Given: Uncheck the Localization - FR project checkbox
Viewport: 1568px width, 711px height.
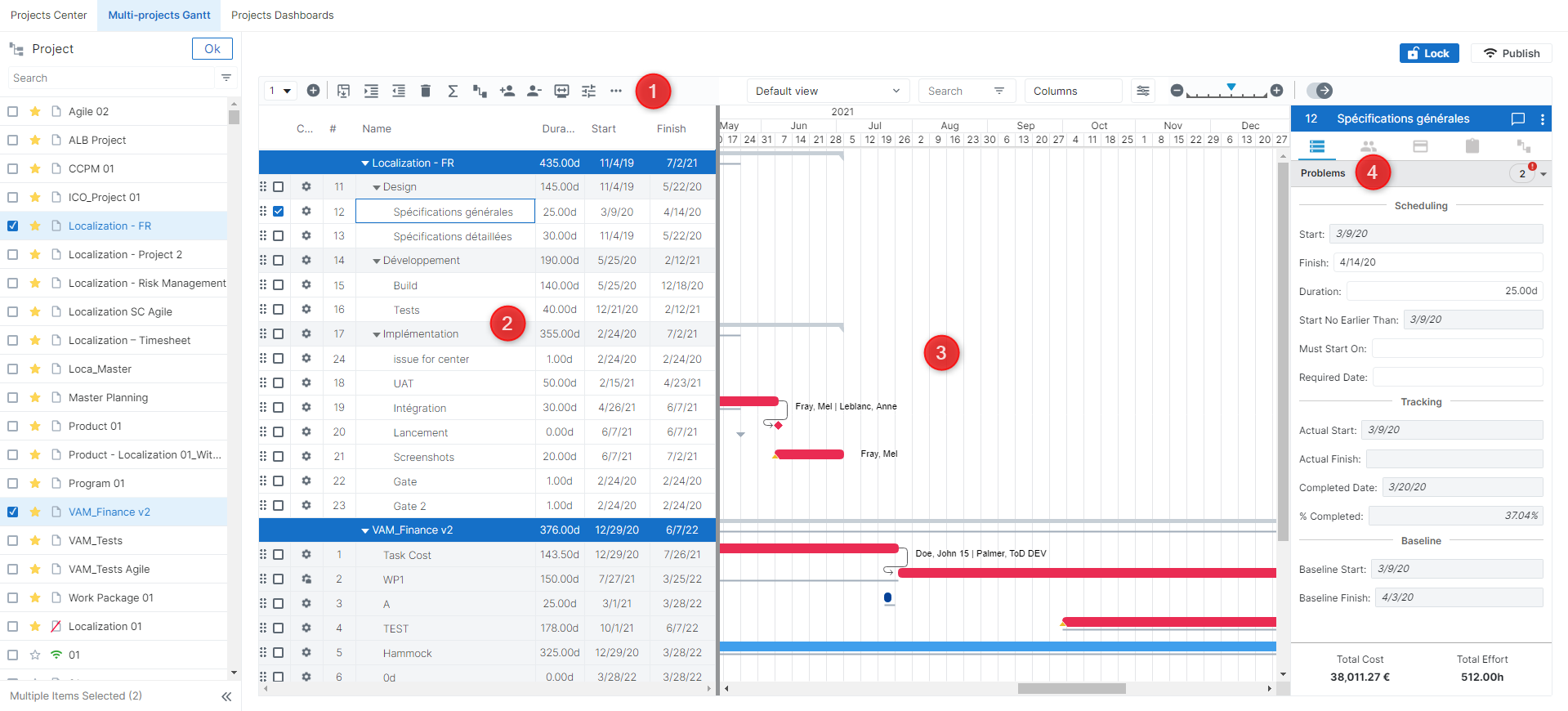Looking at the screenshot, I should click(x=12, y=226).
